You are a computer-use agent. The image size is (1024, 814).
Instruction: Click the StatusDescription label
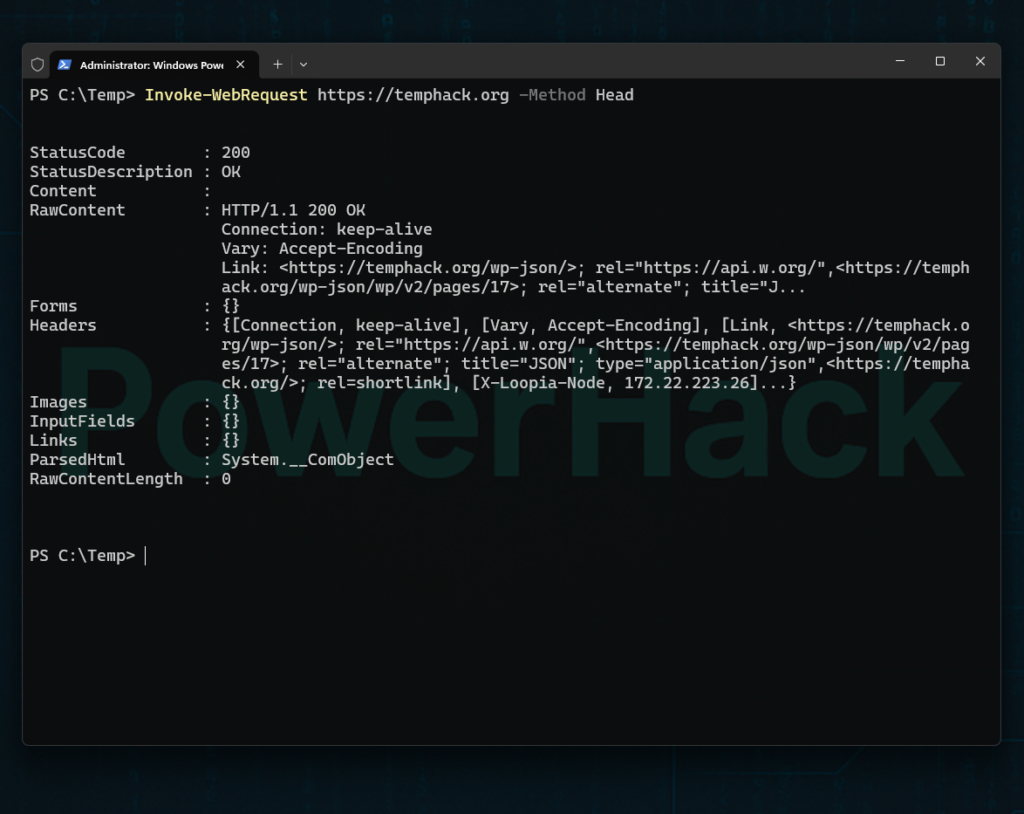110,172
